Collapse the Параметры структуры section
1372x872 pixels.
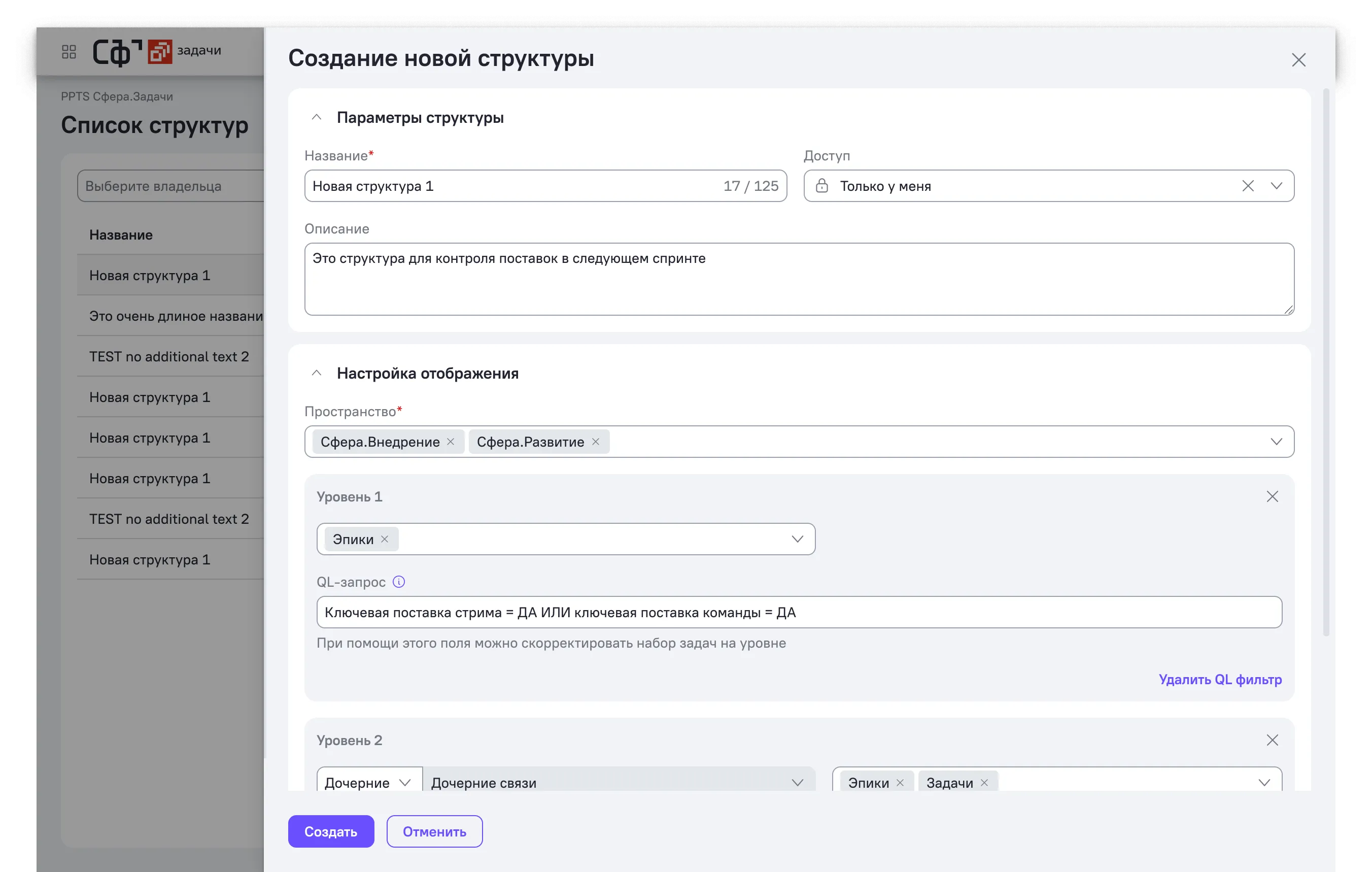click(x=317, y=117)
